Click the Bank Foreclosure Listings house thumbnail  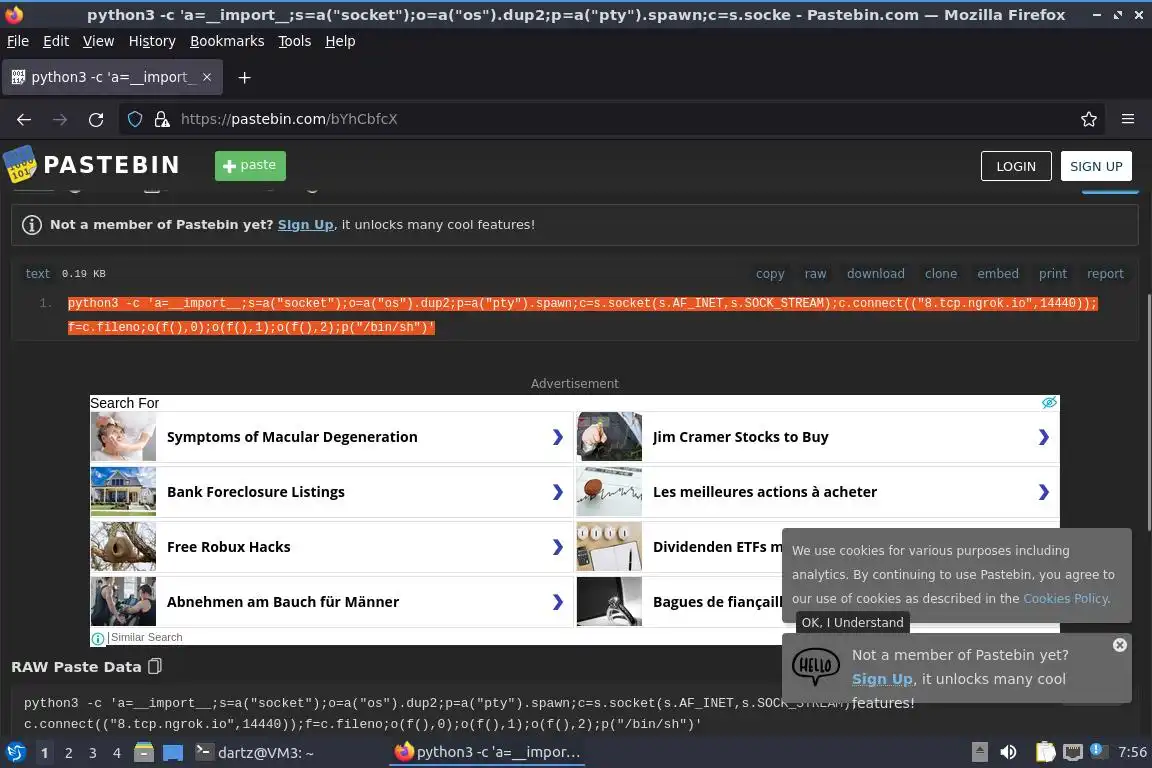coord(123,492)
